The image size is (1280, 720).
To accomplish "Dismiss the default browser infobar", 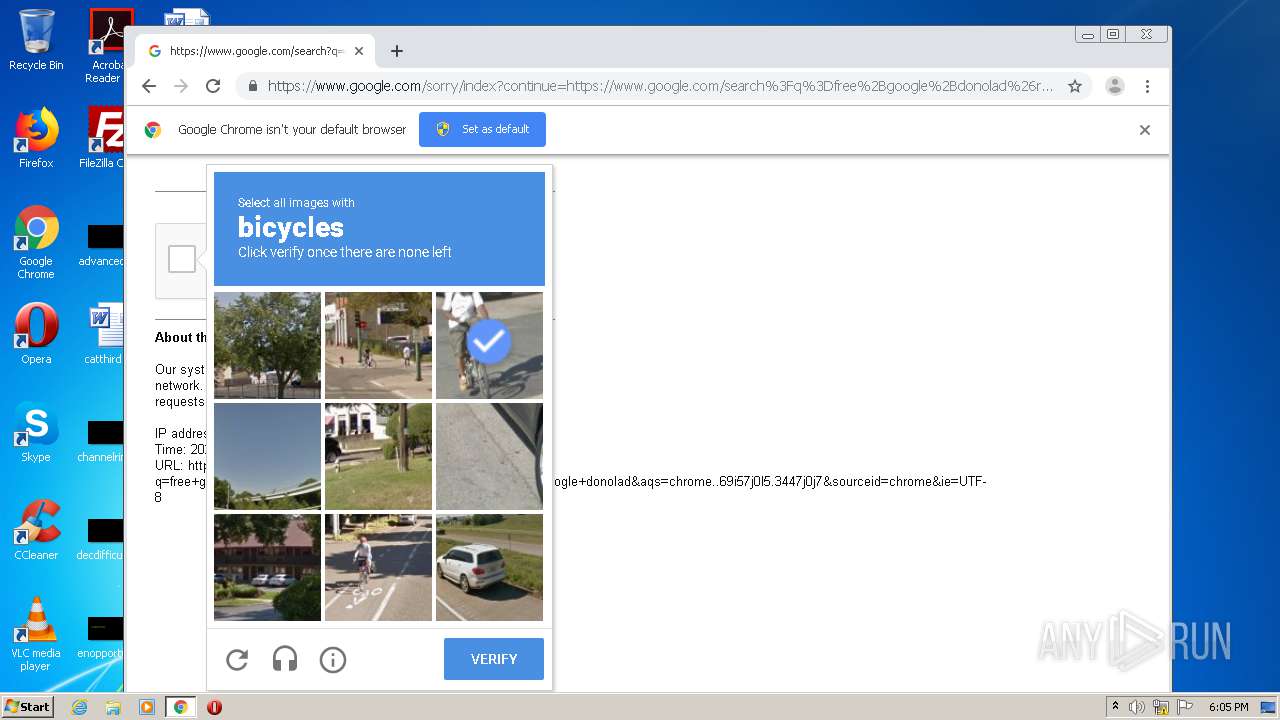I will (1145, 130).
